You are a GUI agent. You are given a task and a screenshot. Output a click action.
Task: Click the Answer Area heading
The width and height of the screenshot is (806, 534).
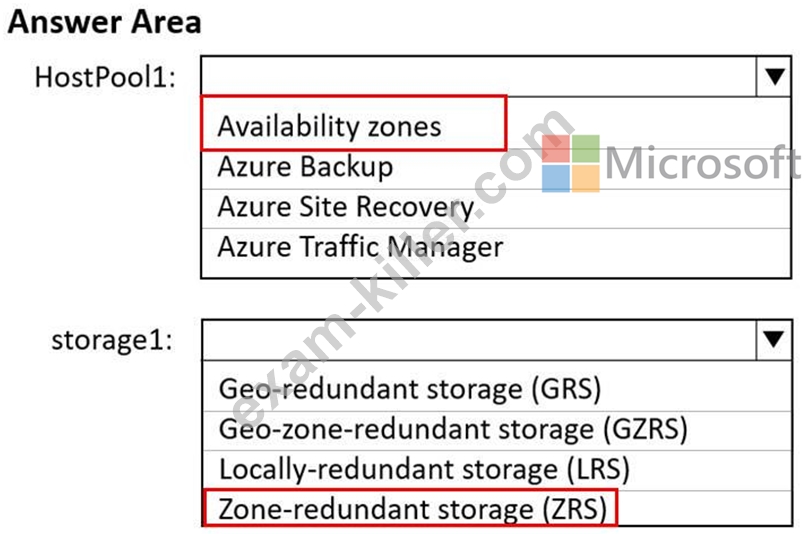coord(104,22)
